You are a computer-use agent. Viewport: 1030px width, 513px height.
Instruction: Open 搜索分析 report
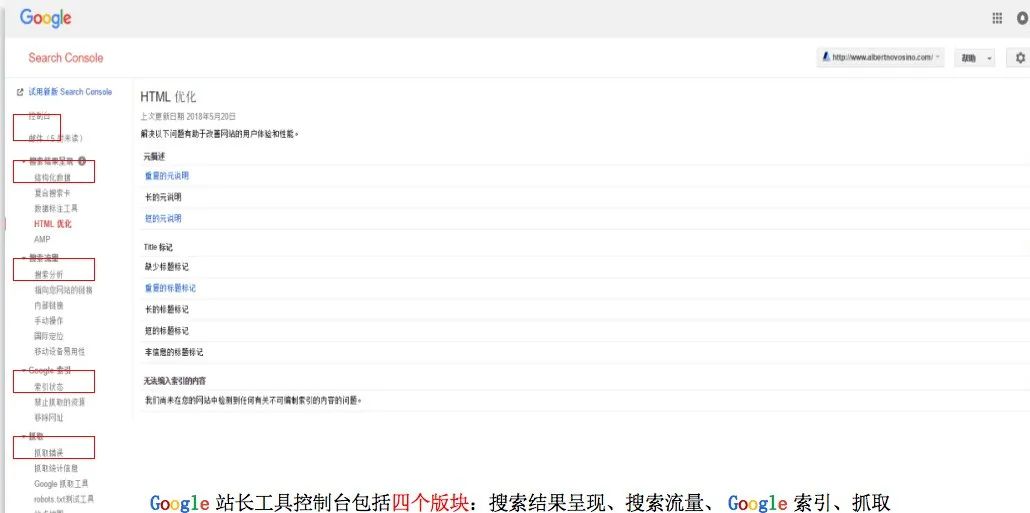tap(49, 275)
